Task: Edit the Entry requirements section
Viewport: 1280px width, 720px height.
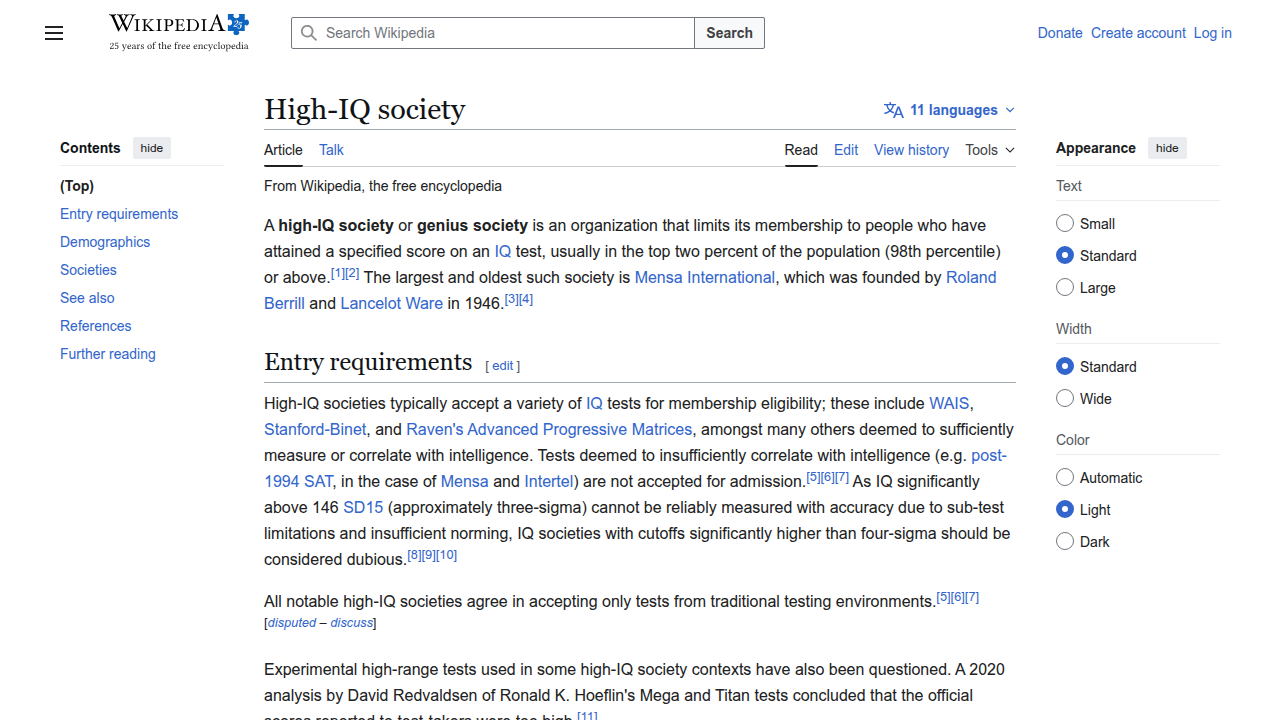Action: (502, 366)
